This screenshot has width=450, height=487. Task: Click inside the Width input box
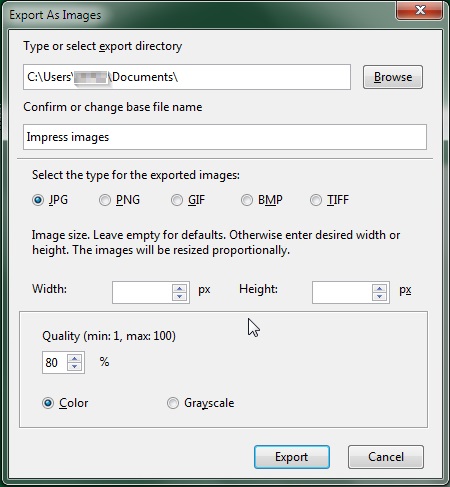(x=142, y=292)
